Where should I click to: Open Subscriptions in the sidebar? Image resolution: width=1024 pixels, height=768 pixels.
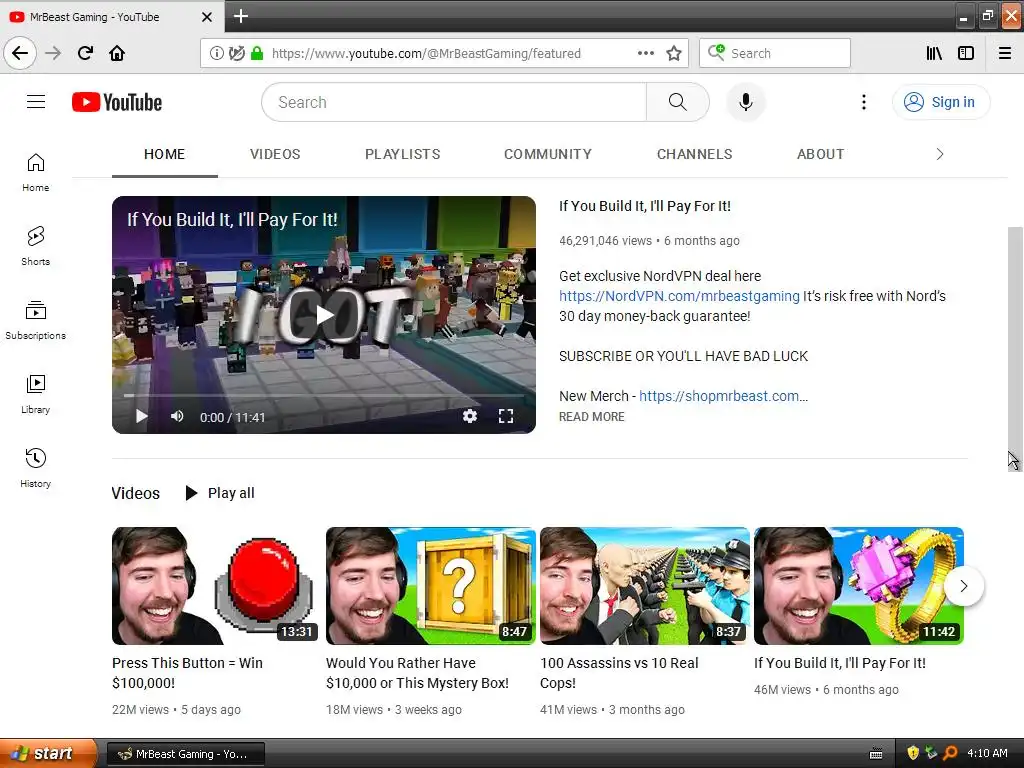(x=35, y=320)
